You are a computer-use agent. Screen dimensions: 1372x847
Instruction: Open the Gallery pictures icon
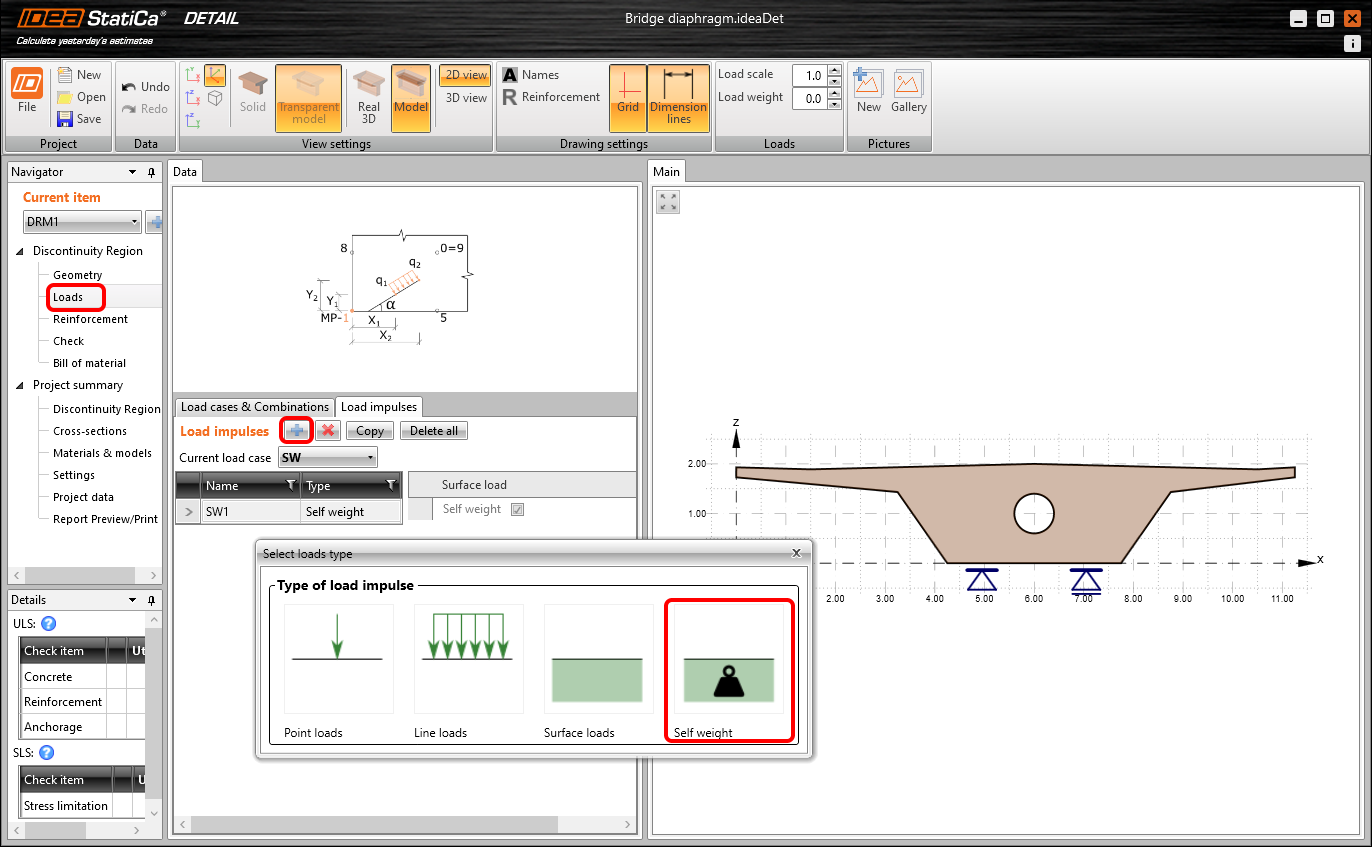tap(909, 92)
